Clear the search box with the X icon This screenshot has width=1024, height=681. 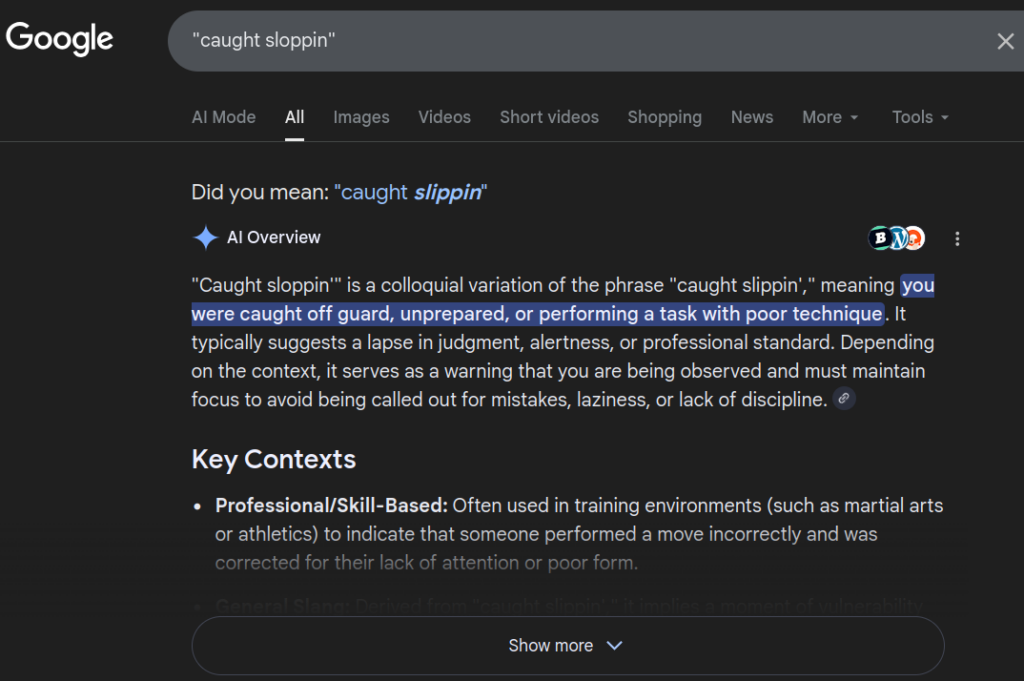[1005, 41]
